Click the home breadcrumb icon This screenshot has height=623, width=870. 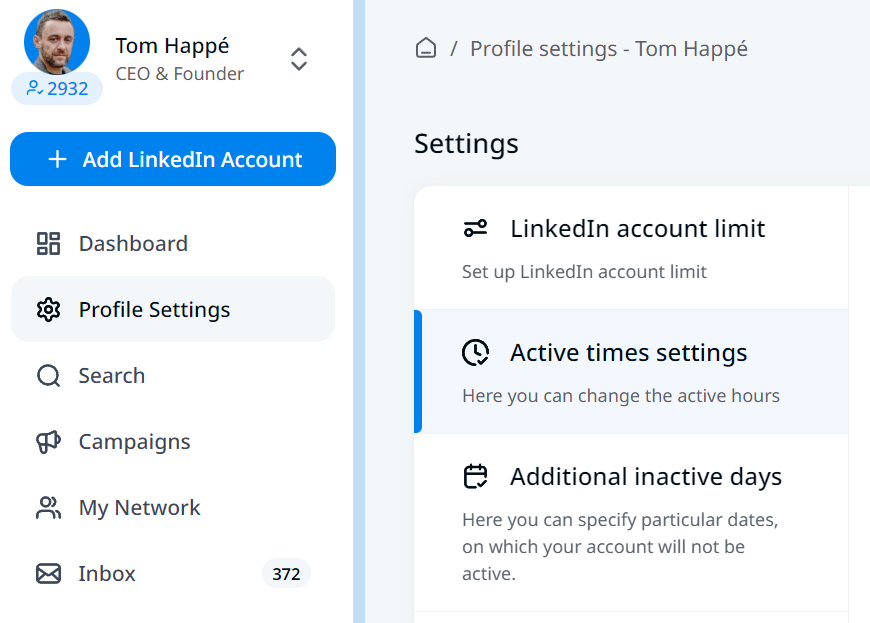(x=426, y=49)
